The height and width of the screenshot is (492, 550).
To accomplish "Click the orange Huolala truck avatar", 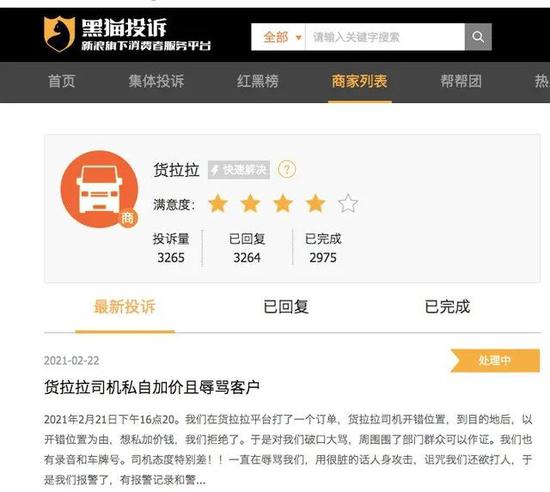I will (99, 189).
